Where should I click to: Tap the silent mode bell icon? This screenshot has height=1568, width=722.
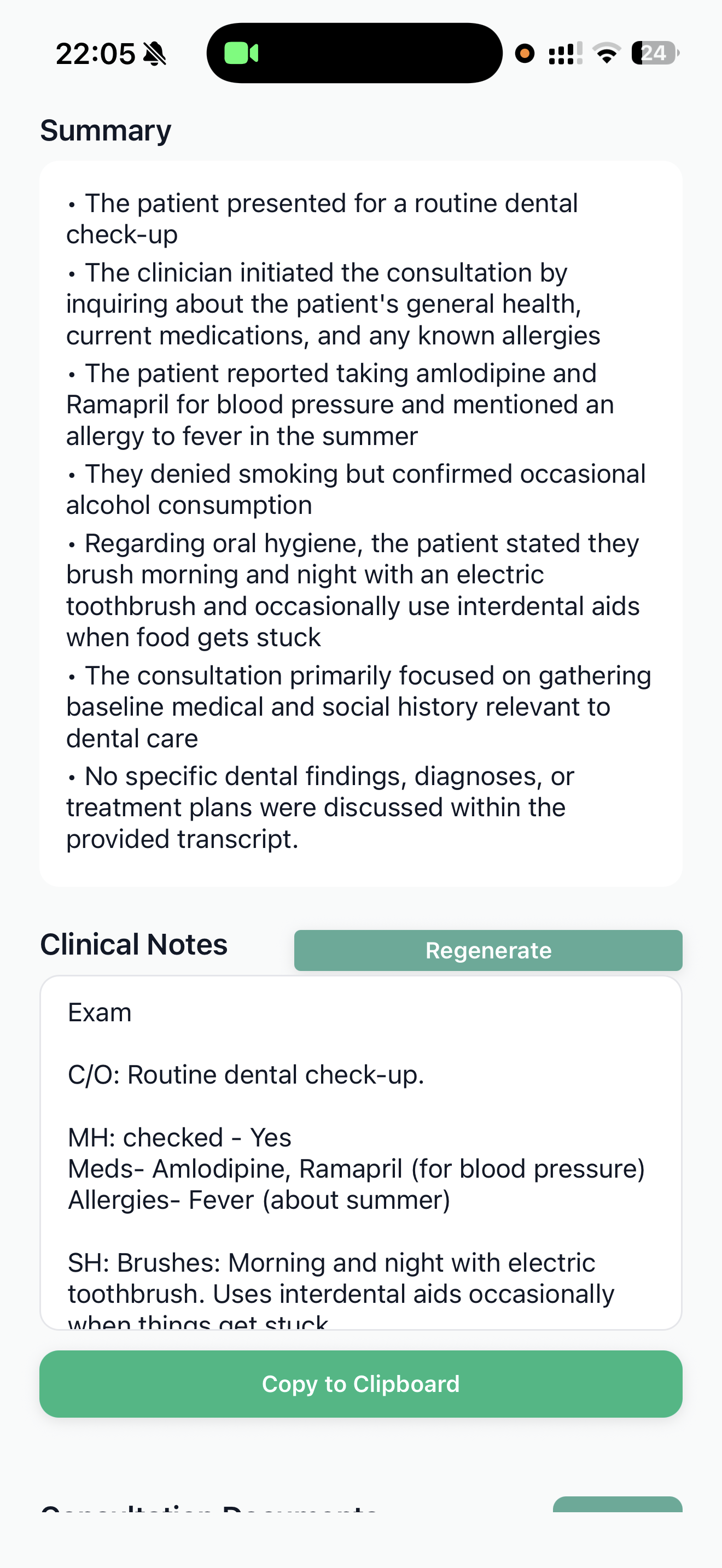coord(155,54)
